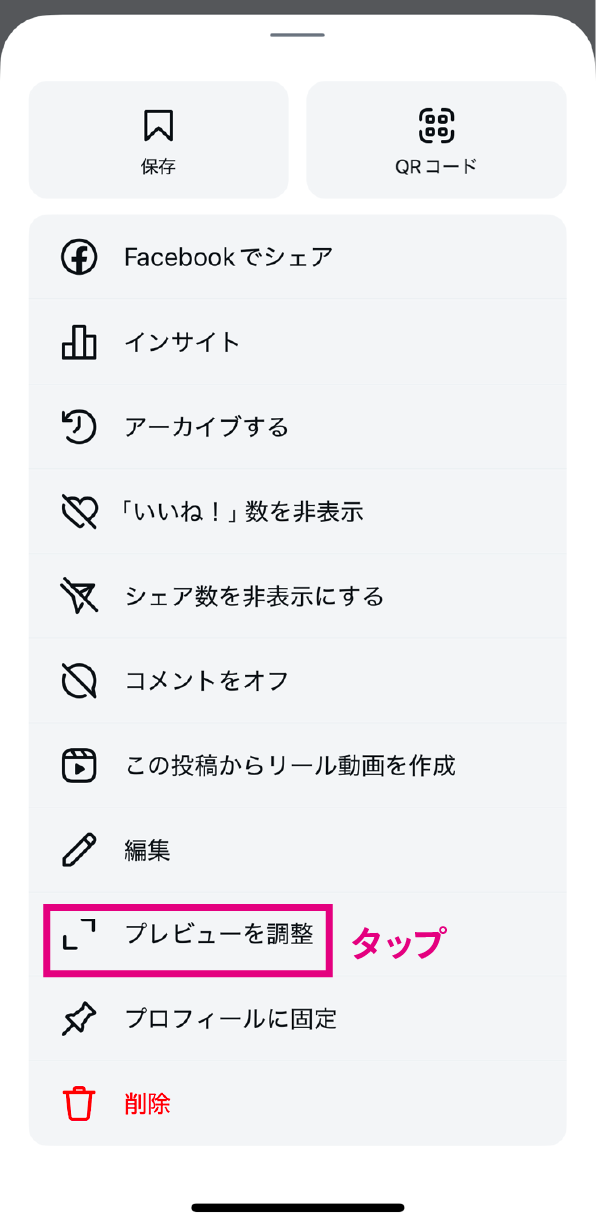Screen dimensions: 596x1225
Task: Tap the bookmark save icon
Action: click(x=158, y=125)
